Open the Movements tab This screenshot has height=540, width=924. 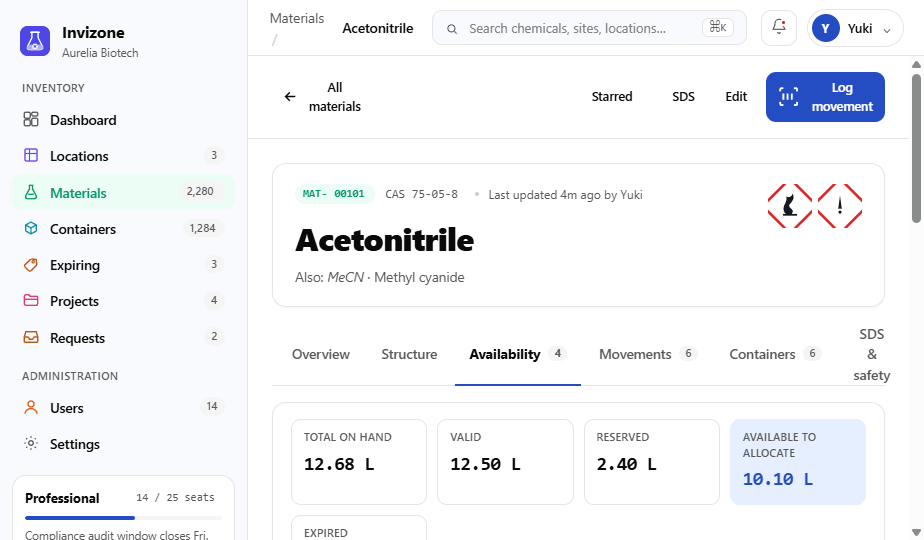648,354
